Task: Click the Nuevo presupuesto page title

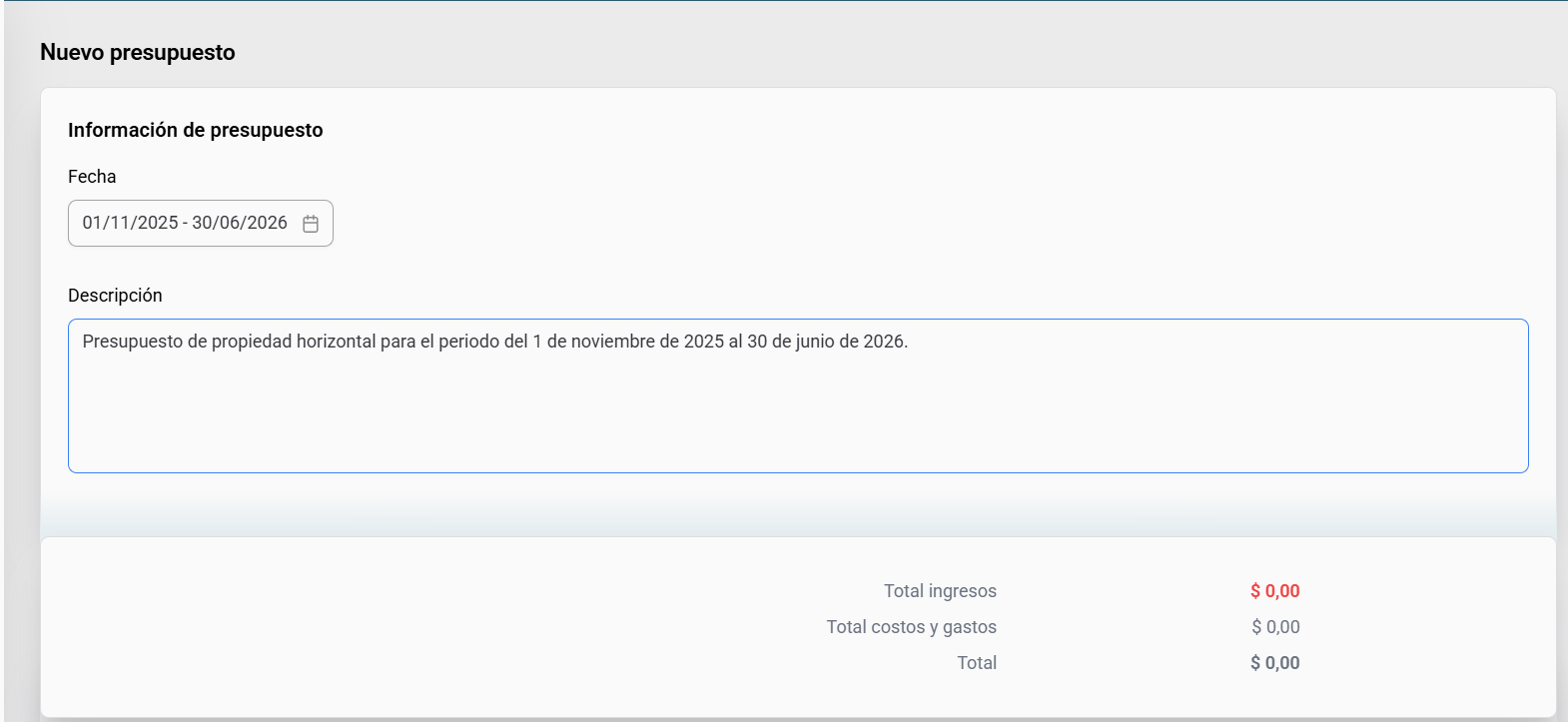Action: point(138,53)
